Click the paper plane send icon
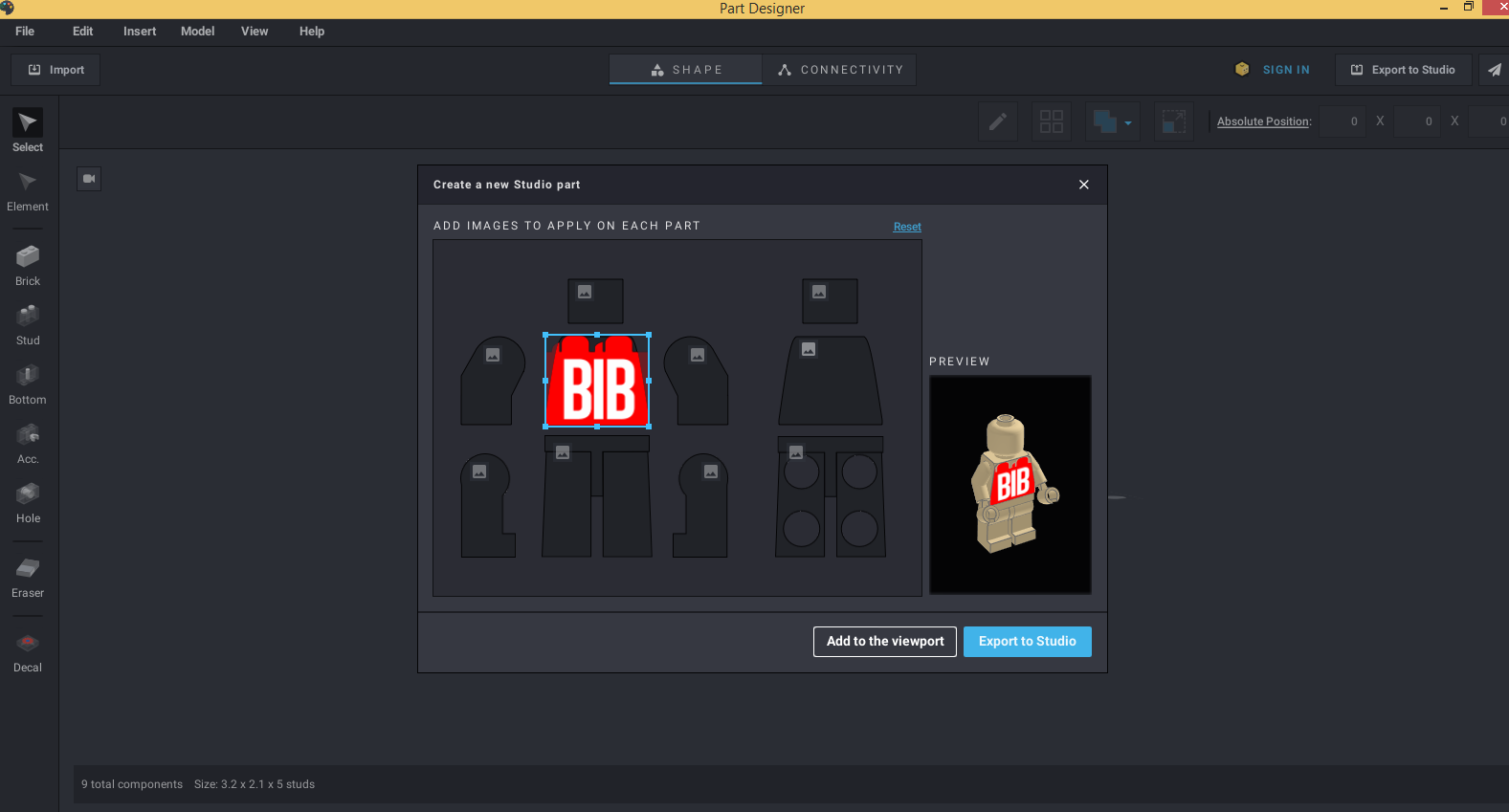Image resolution: width=1509 pixels, height=812 pixels. point(1494,70)
